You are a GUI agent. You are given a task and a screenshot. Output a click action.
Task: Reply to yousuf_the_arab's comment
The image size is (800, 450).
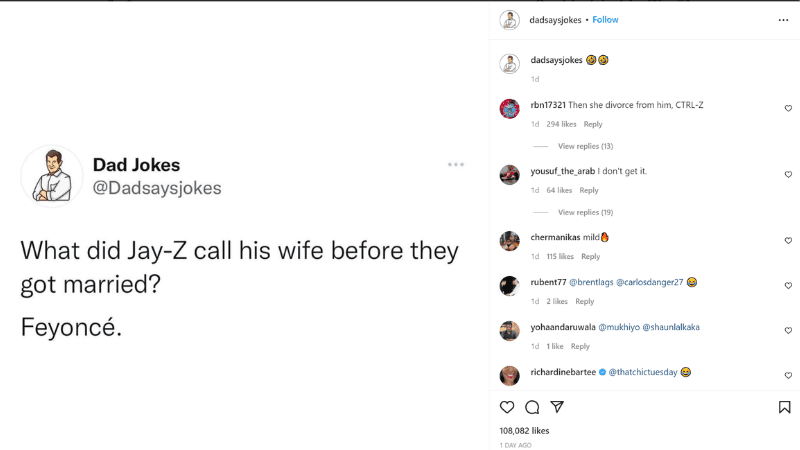(x=589, y=190)
